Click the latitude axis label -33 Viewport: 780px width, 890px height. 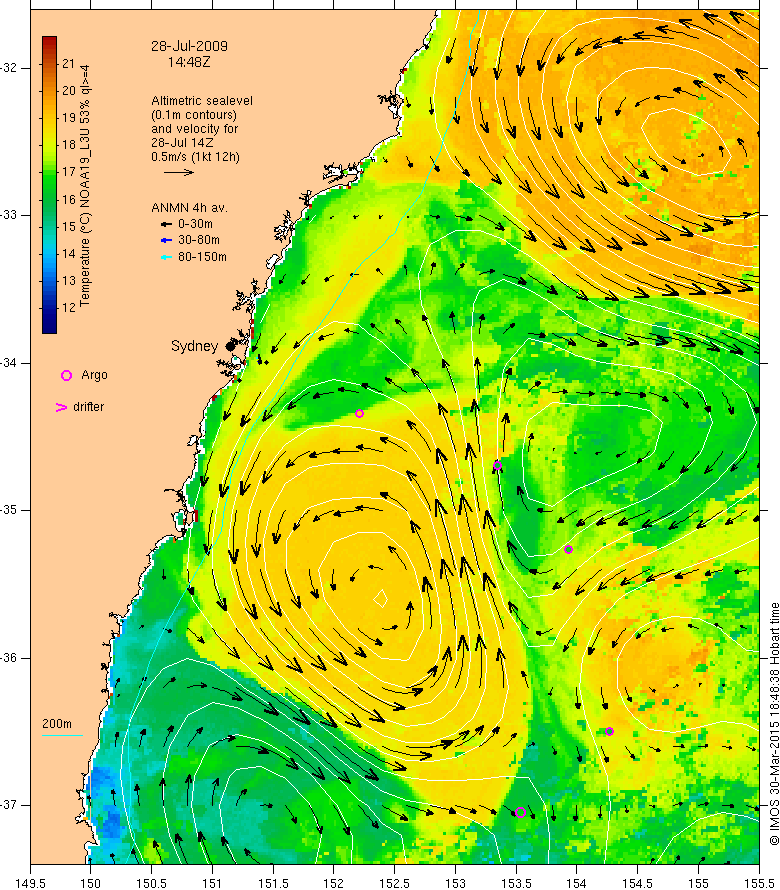click(9, 215)
